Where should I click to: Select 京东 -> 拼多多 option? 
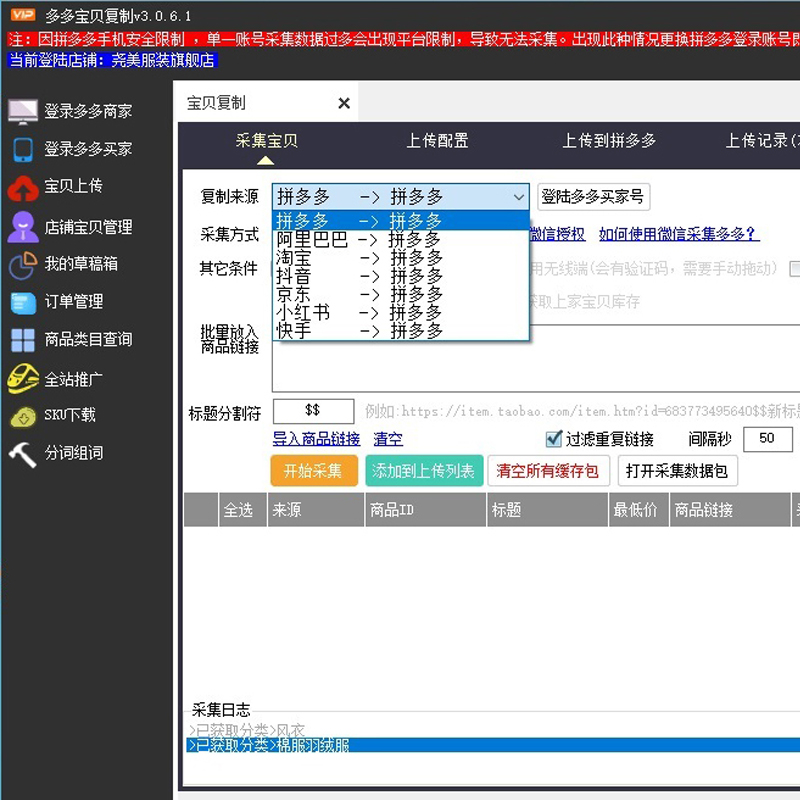pyautogui.click(x=401, y=294)
